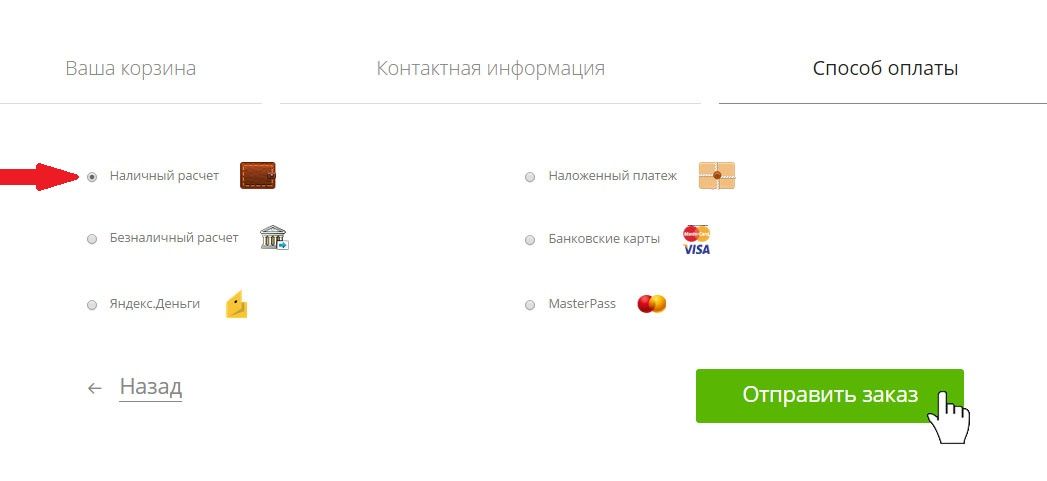This screenshot has height=481, width=1047.
Task: Click the MasterPass red-orange circles icon
Action: pos(652,304)
